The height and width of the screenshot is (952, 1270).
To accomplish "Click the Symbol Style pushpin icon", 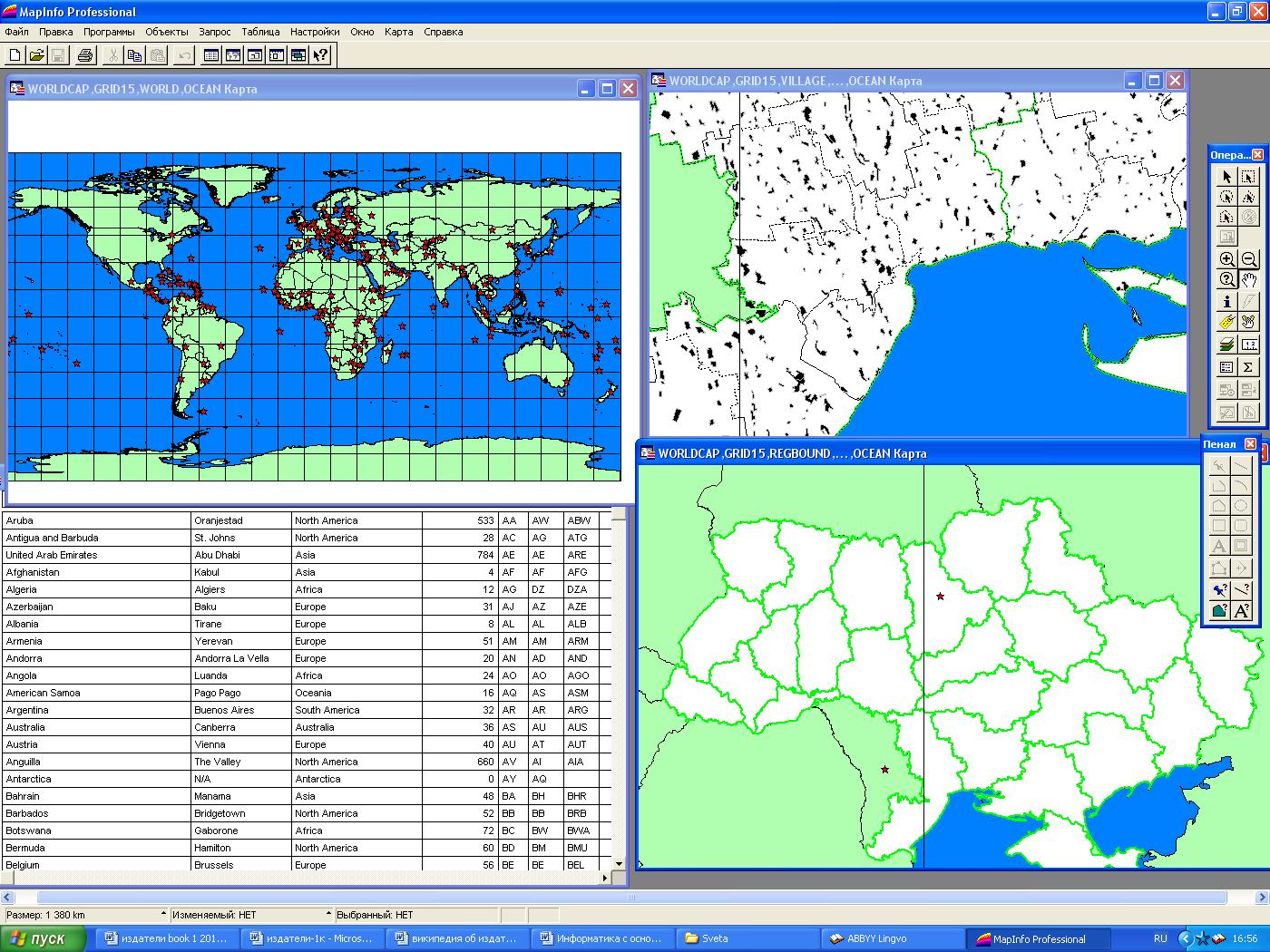I will pyautogui.click(x=1219, y=589).
